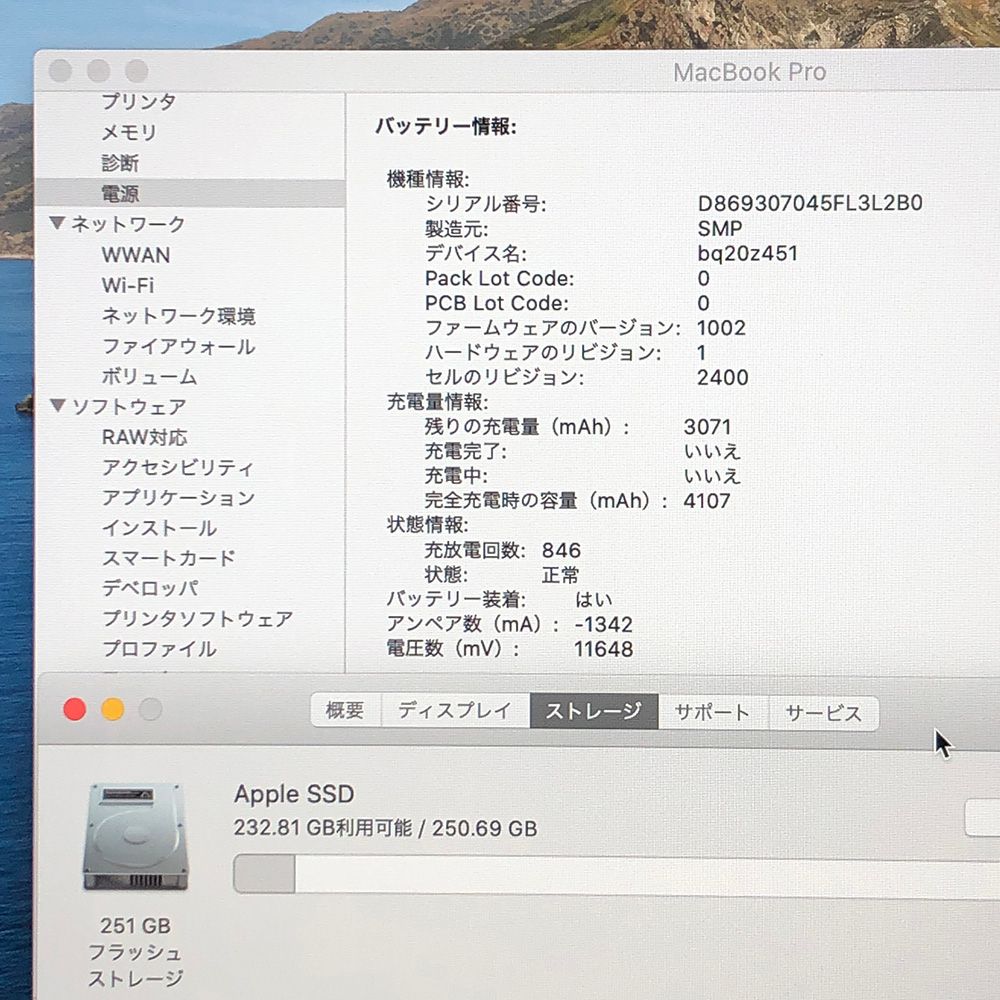Click cell revision value 2400

(x=723, y=378)
